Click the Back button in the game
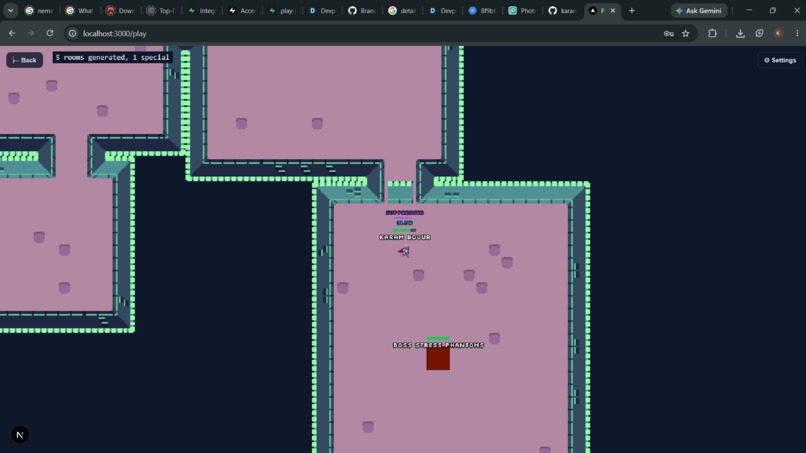Screen dimensions: 806x453 (x=24, y=60)
